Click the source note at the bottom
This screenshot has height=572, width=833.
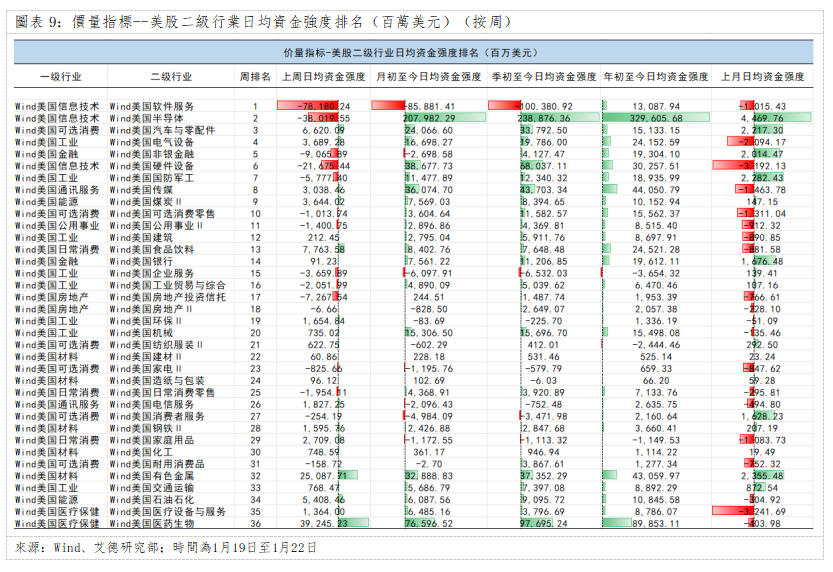coord(167,548)
